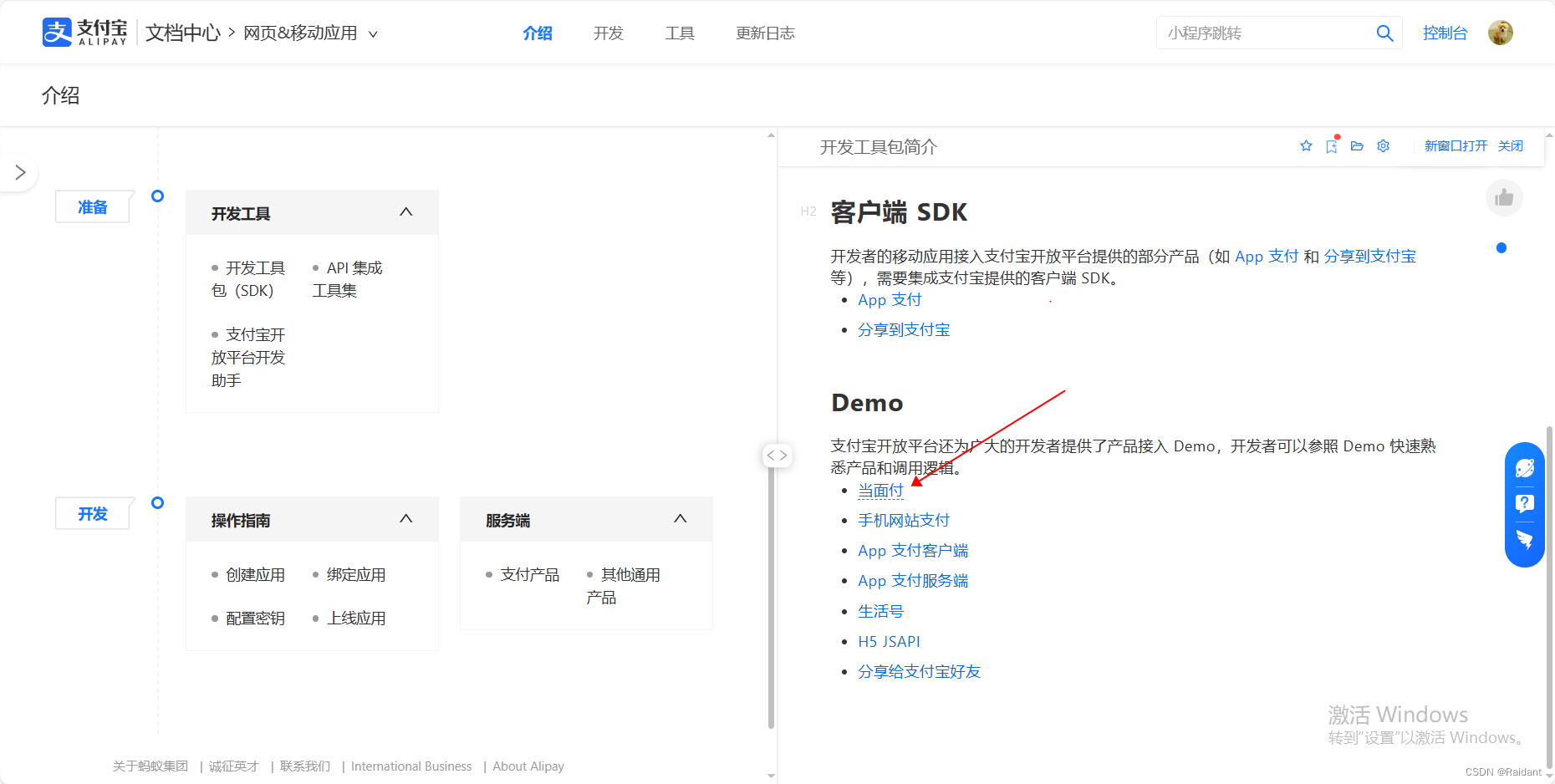Open the 网页&移动应用 dropdown

click(311, 33)
